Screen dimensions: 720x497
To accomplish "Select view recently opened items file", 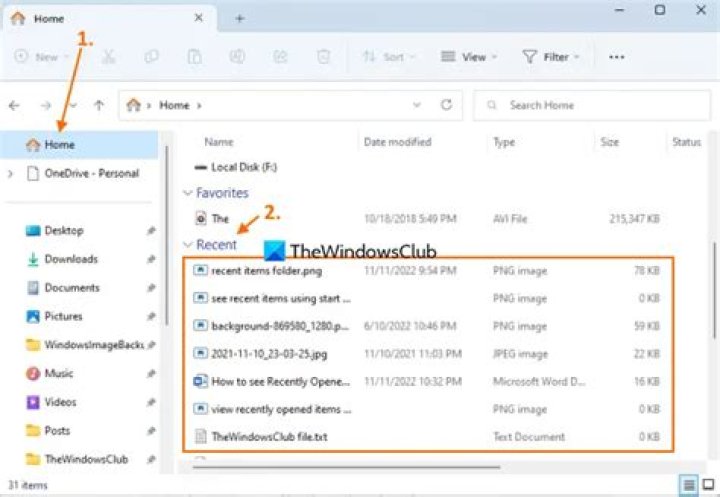I will [x=427, y=409].
